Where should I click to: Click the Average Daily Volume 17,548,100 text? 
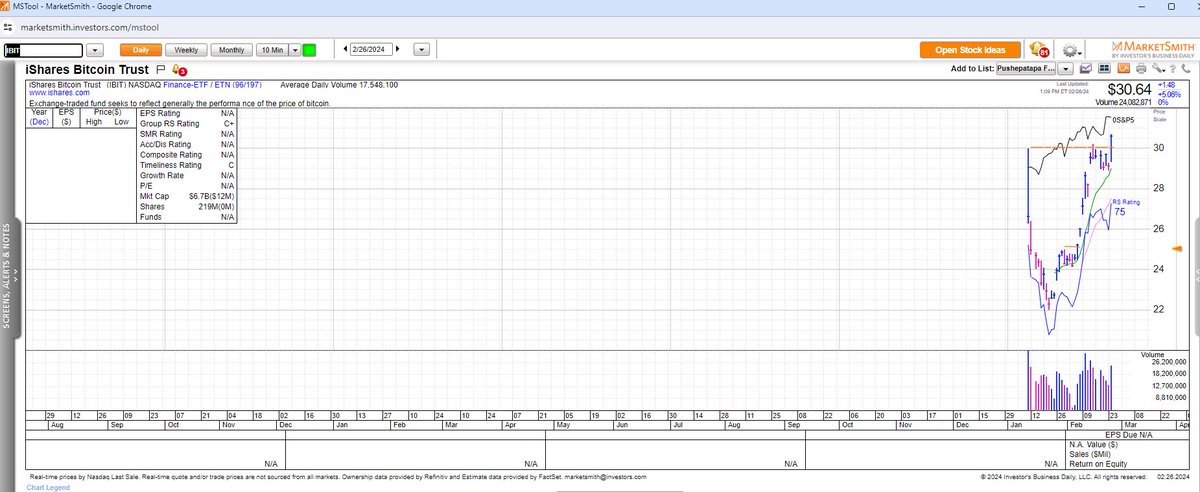339,85
